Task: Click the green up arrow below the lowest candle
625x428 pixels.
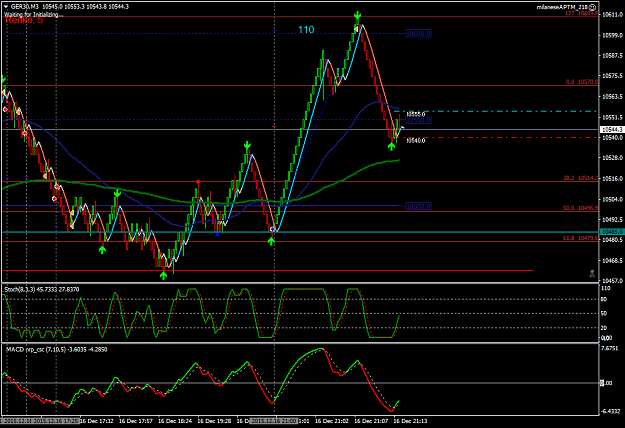Action: pyautogui.click(x=163, y=276)
